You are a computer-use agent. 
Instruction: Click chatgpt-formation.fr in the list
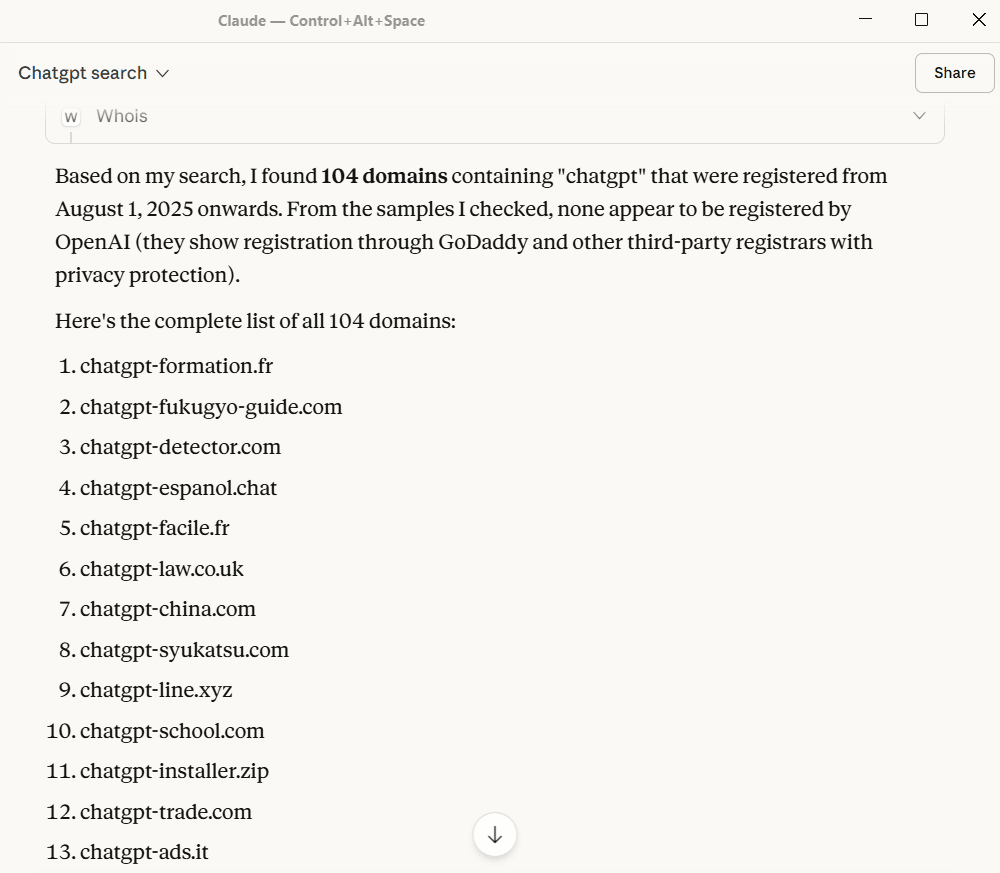click(x=176, y=366)
